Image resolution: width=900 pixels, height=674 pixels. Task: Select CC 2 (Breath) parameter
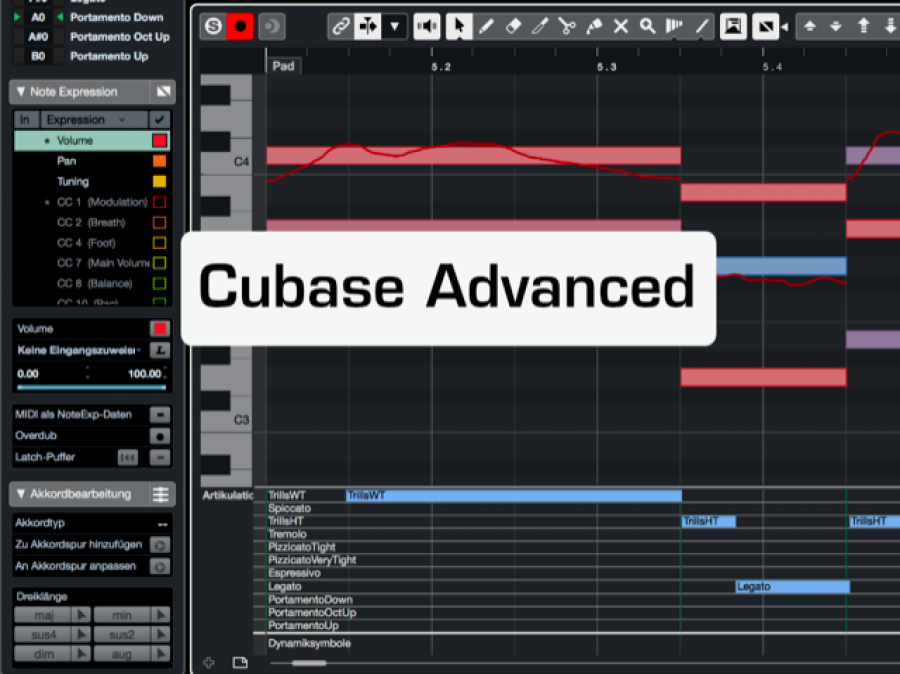coord(91,223)
